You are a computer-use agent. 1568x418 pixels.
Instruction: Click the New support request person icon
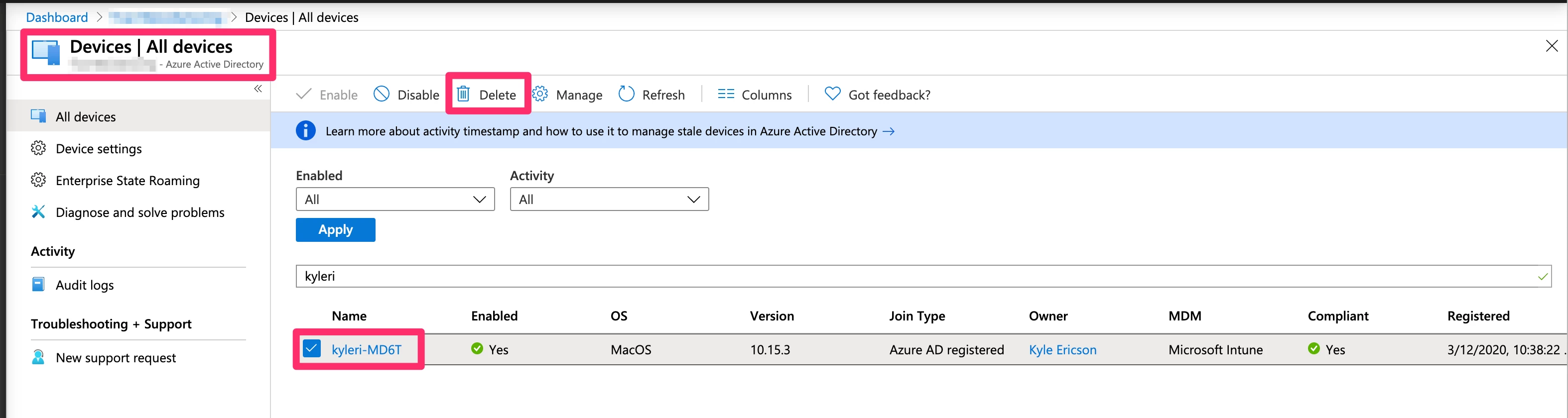coord(38,357)
